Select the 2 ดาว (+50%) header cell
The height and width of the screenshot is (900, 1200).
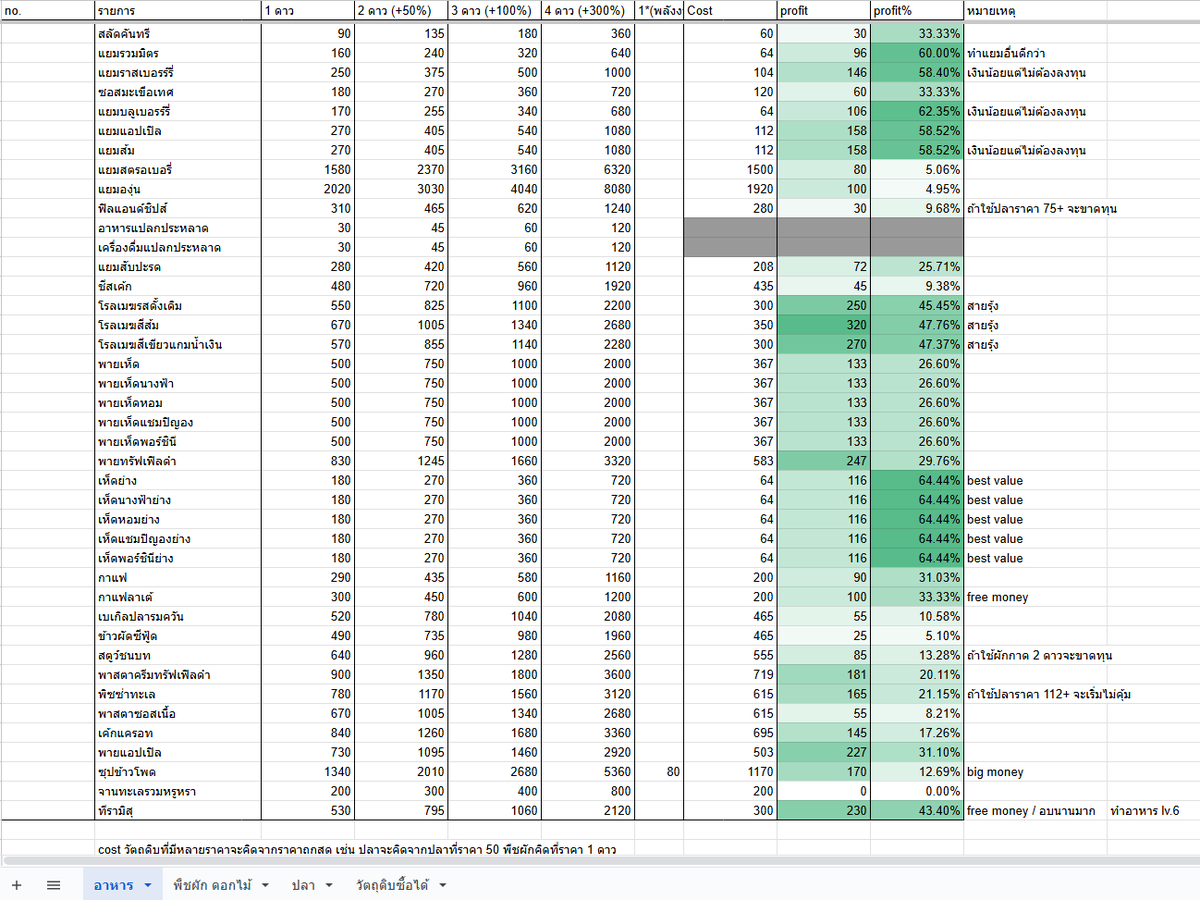point(400,10)
